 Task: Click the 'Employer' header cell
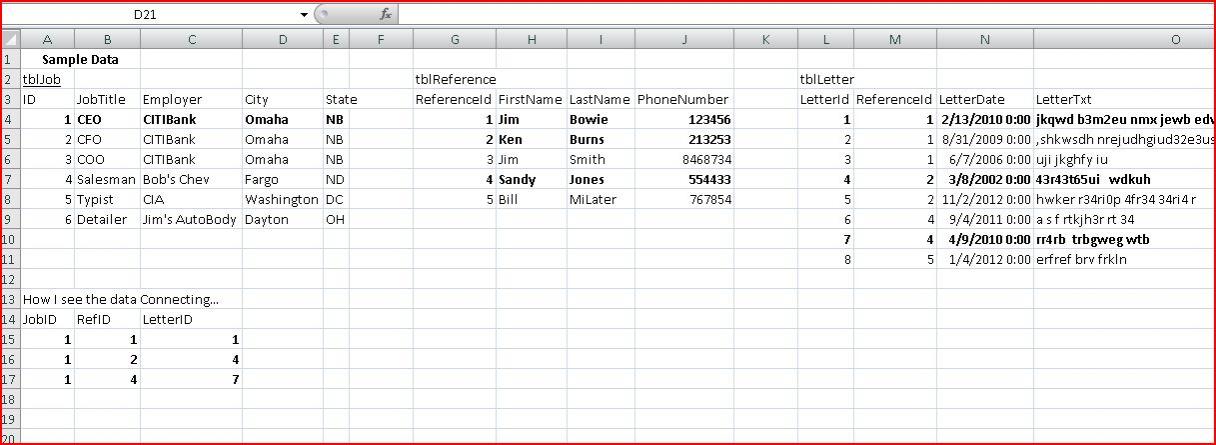point(191,100)
